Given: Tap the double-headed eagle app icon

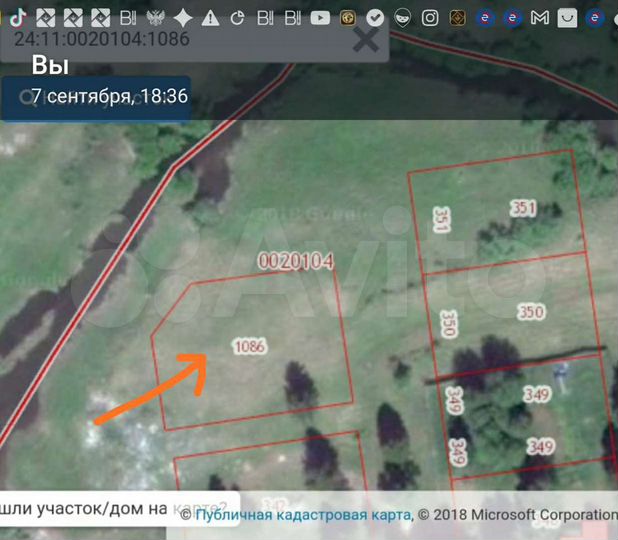Looking at the screenshot, I should pyautogui.click(x=155, y=17).
